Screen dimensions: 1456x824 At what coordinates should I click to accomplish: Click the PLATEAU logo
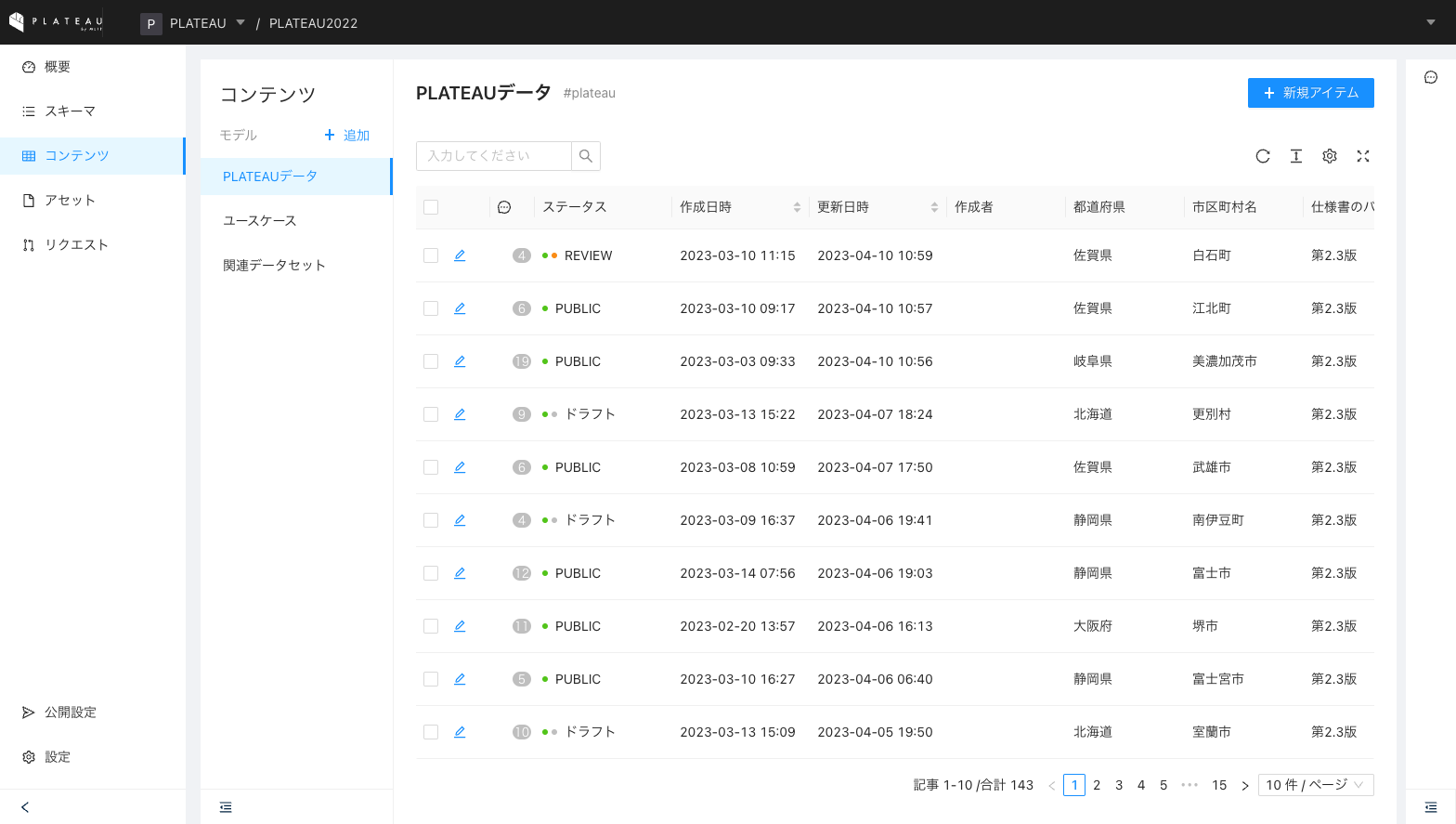coord(56,22)
